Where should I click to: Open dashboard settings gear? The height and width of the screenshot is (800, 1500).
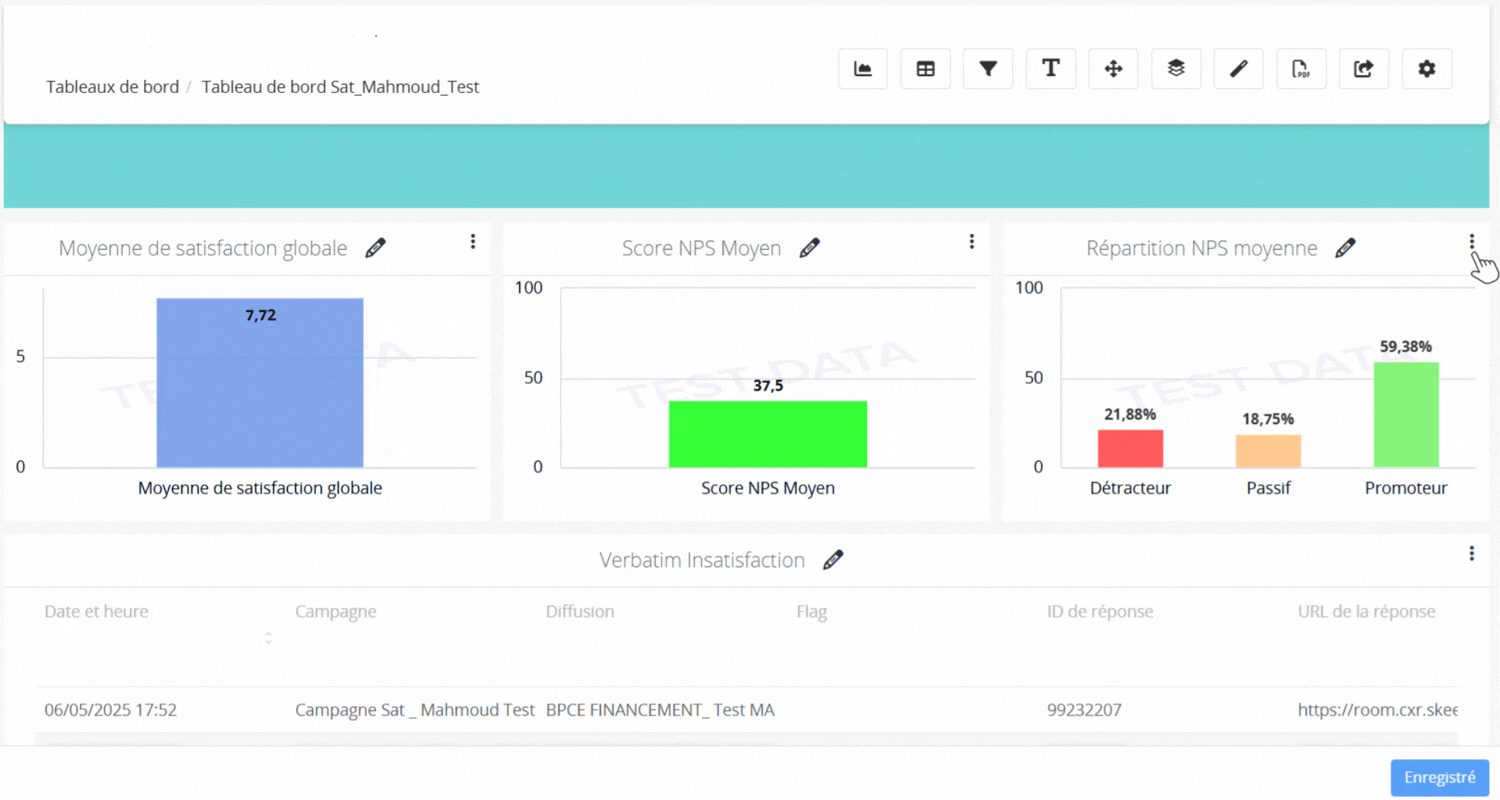tap(1427, 69)
